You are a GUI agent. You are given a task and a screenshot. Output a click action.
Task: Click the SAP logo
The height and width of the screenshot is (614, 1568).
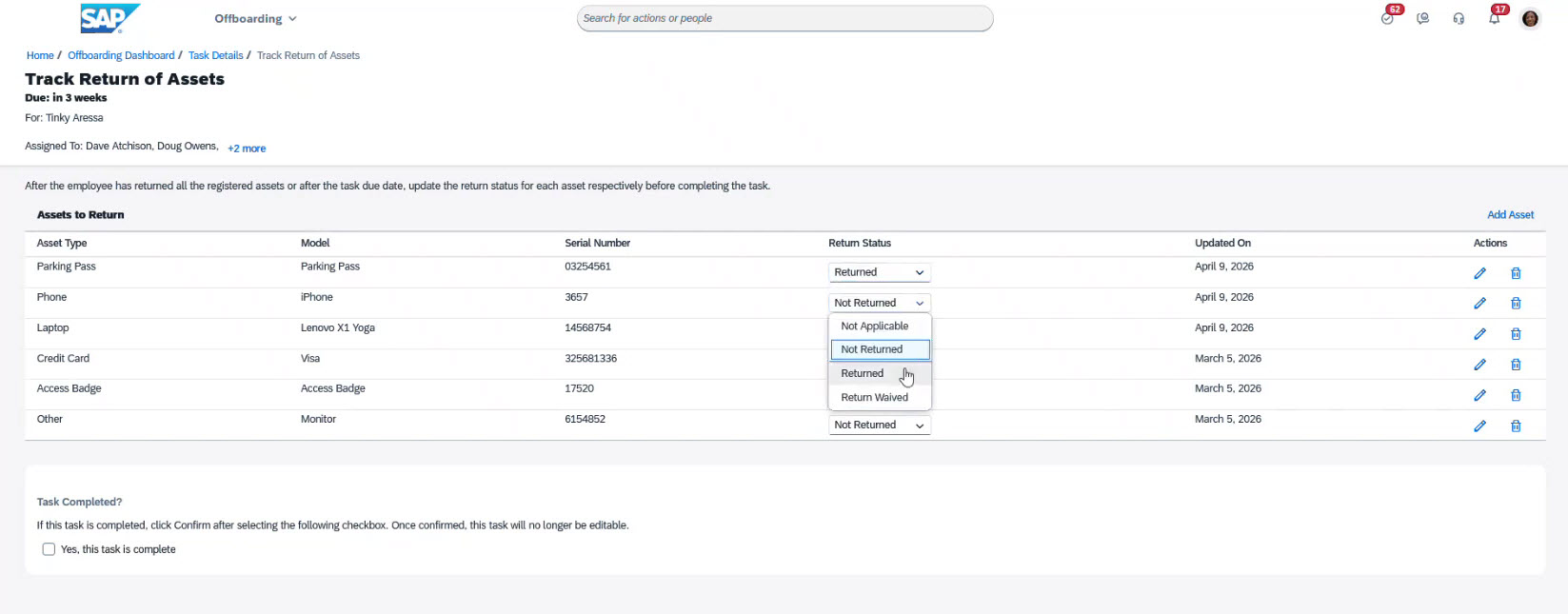pos(109,18)
